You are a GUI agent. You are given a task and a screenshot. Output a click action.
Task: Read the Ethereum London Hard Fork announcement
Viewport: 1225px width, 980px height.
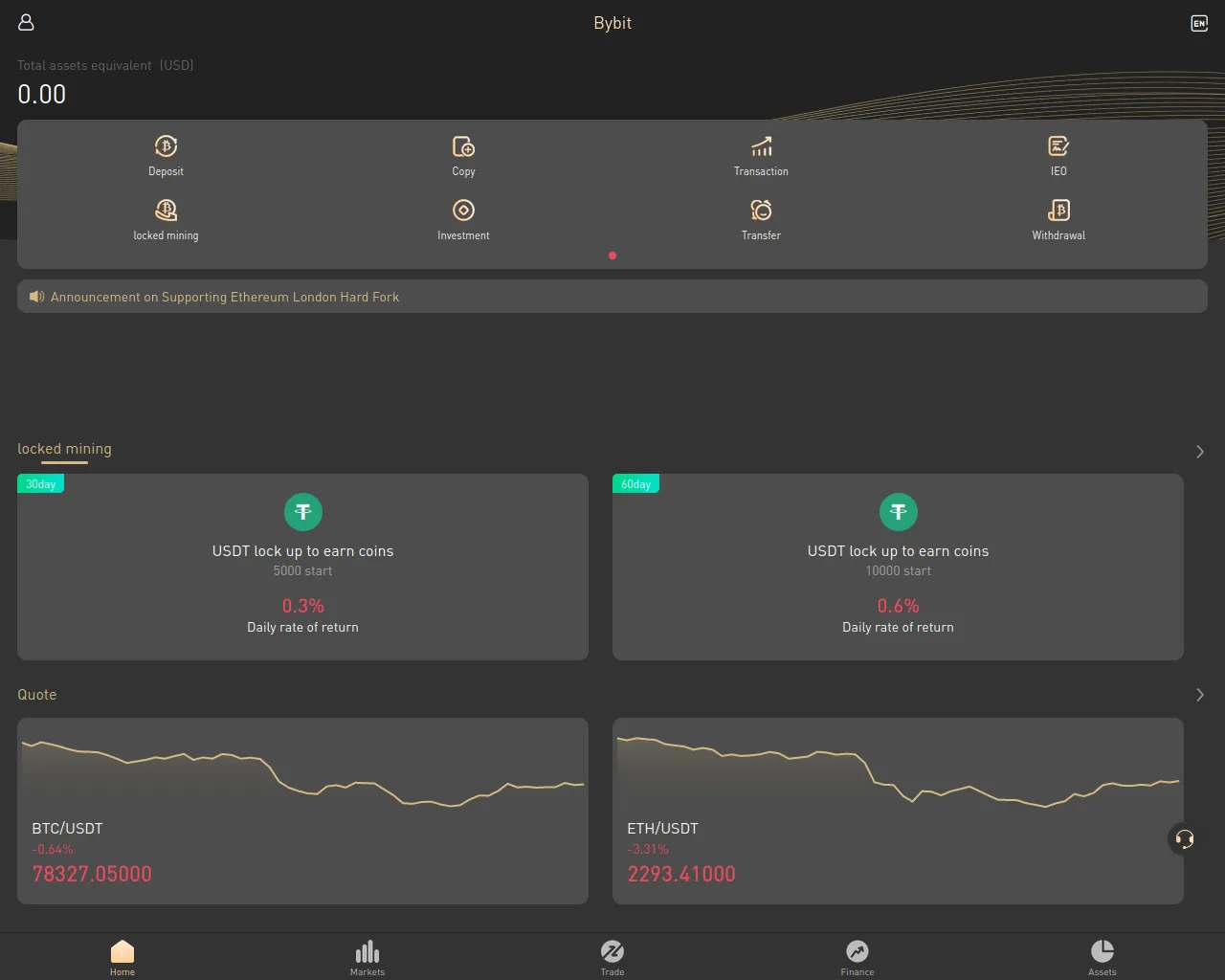point(225,297)
